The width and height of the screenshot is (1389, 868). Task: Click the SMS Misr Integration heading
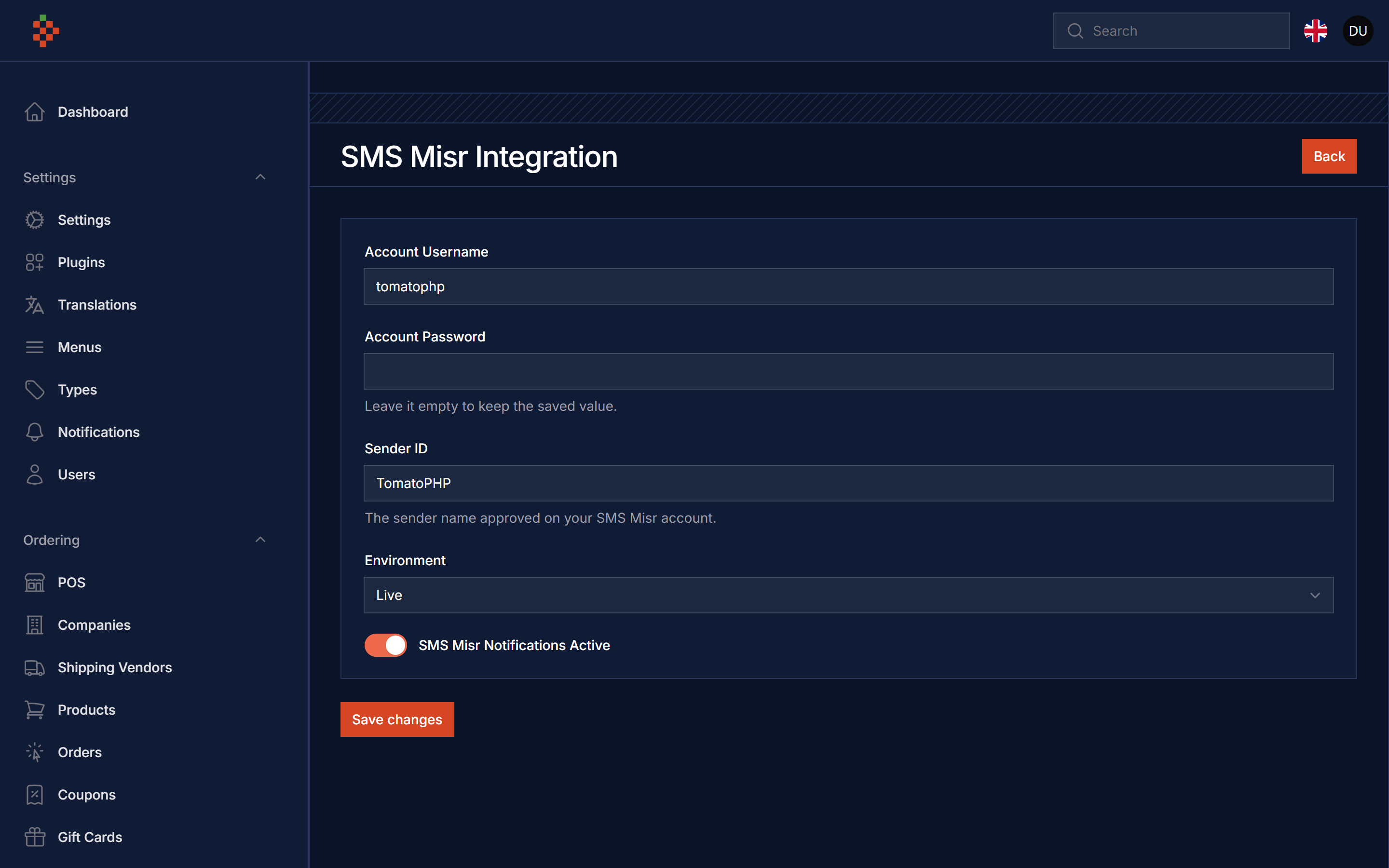pyautogui.click(x=479, y=157)
